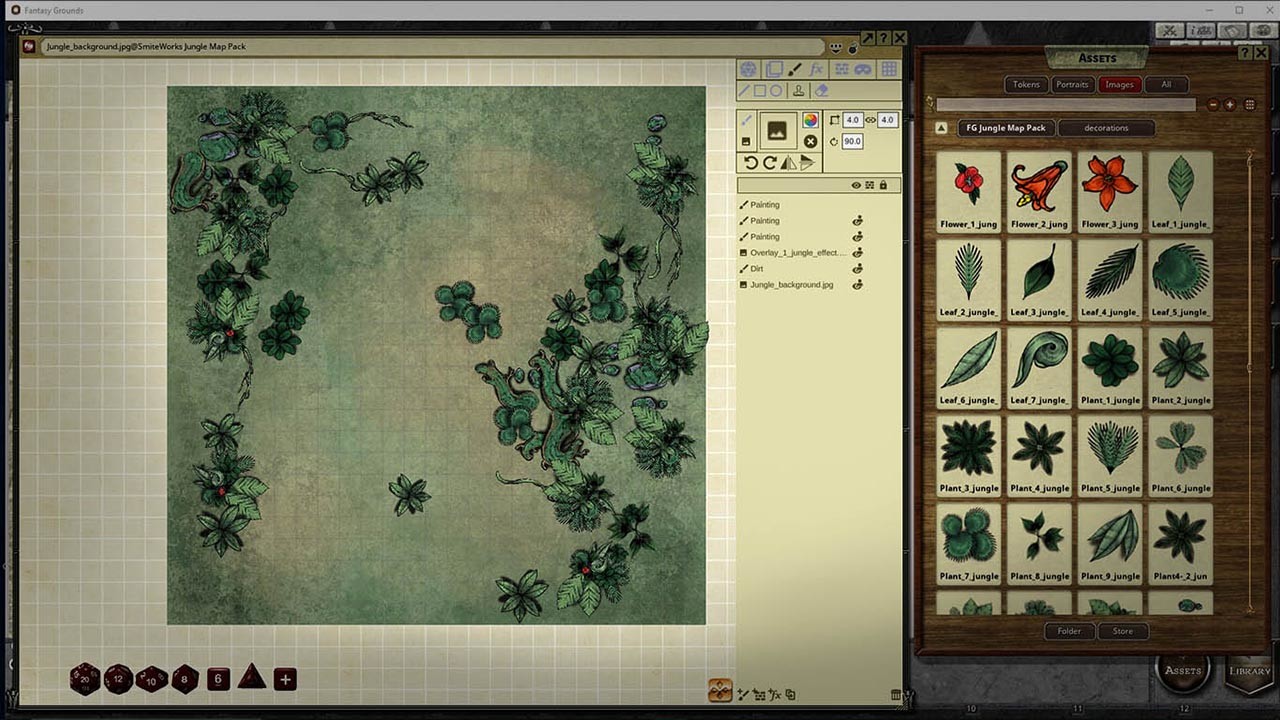Open the FG Jungle Map Pack folder
Image resolution: width=1280 pixels, height=720 pixels.
[x=1004, y=128]
